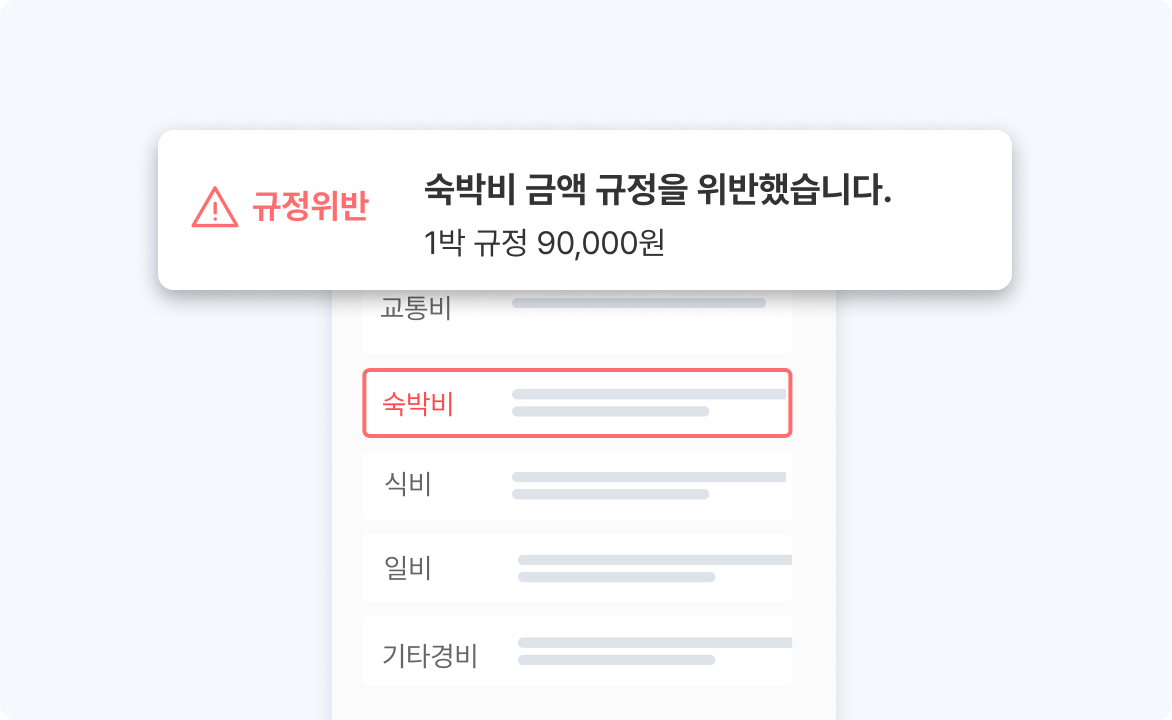Screen dimensions: 1172x720
Task: Click the lower placeholder line in 숙박비 row
Action: 610,411
